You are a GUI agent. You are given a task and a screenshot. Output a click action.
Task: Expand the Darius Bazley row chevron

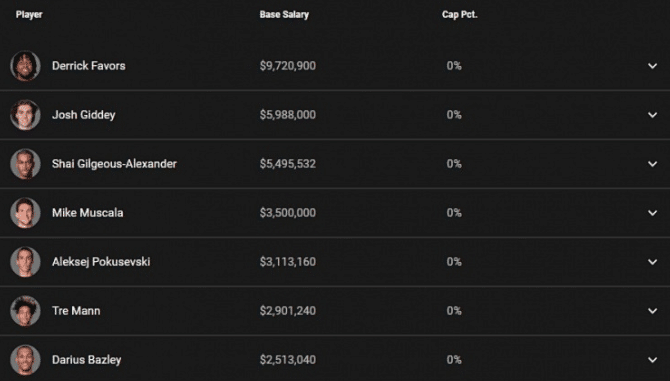(x=652, y=360)
